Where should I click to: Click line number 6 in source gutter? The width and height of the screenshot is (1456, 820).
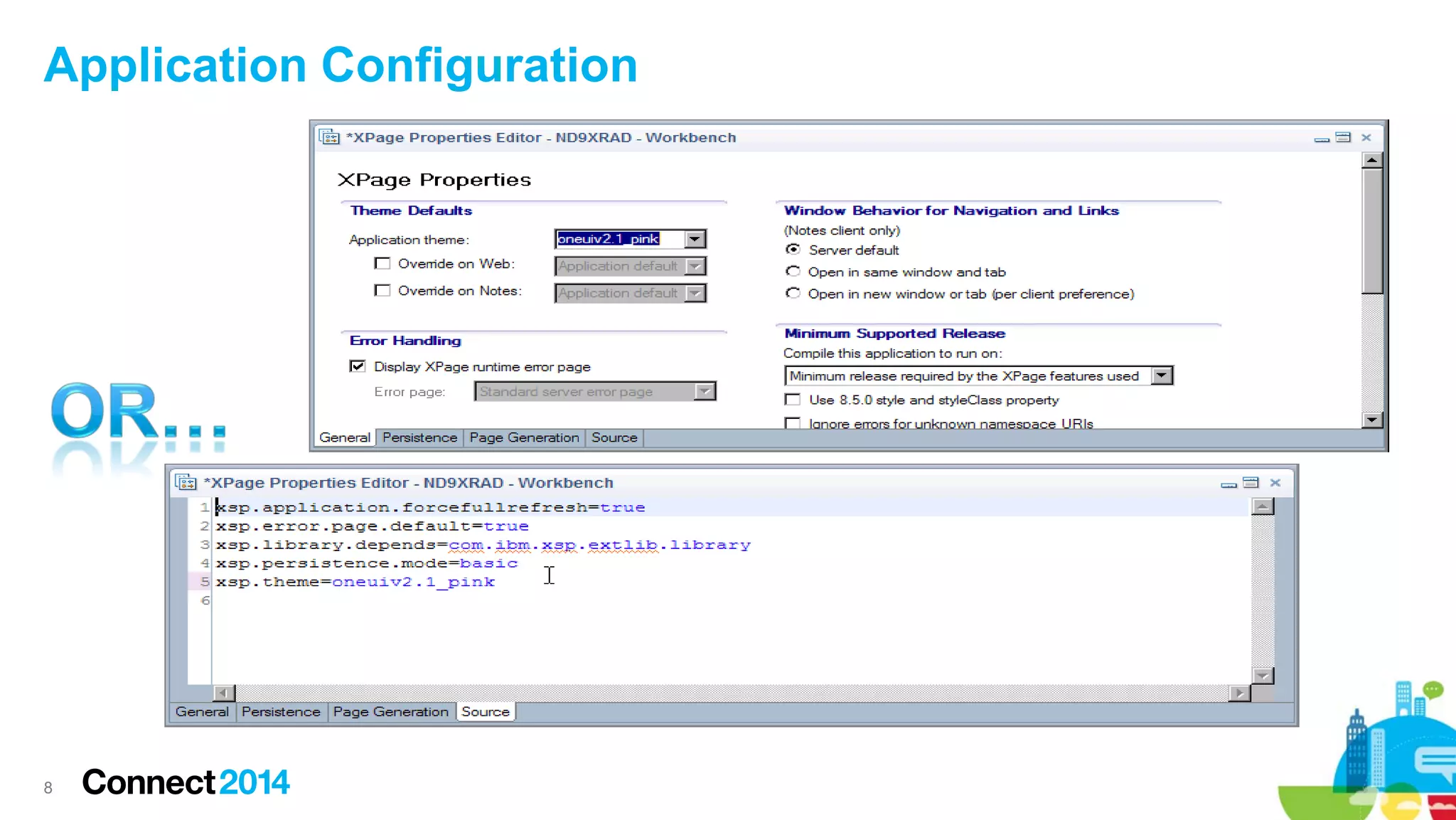(205, 600)
